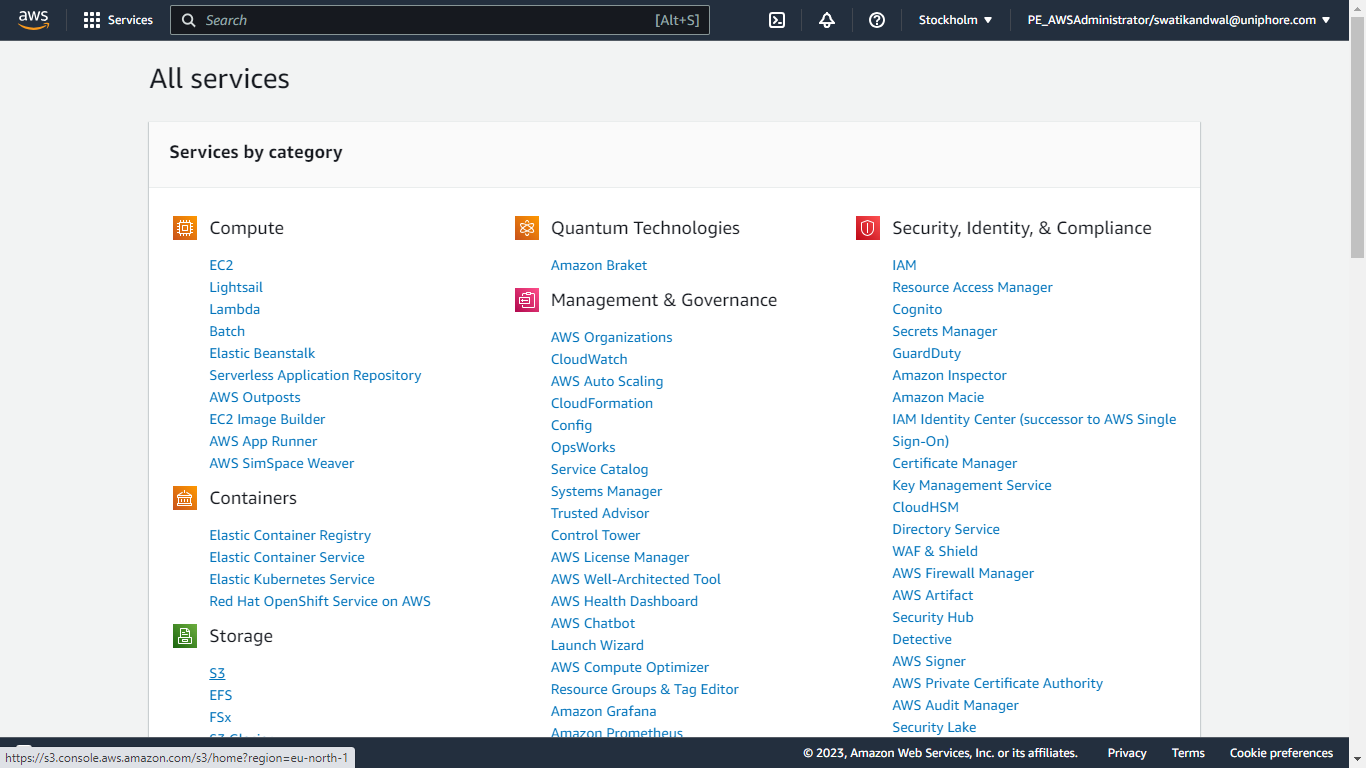The image size is (1366, 768).
Task: Open the Config service link
Action: click(x=571, y=425)
